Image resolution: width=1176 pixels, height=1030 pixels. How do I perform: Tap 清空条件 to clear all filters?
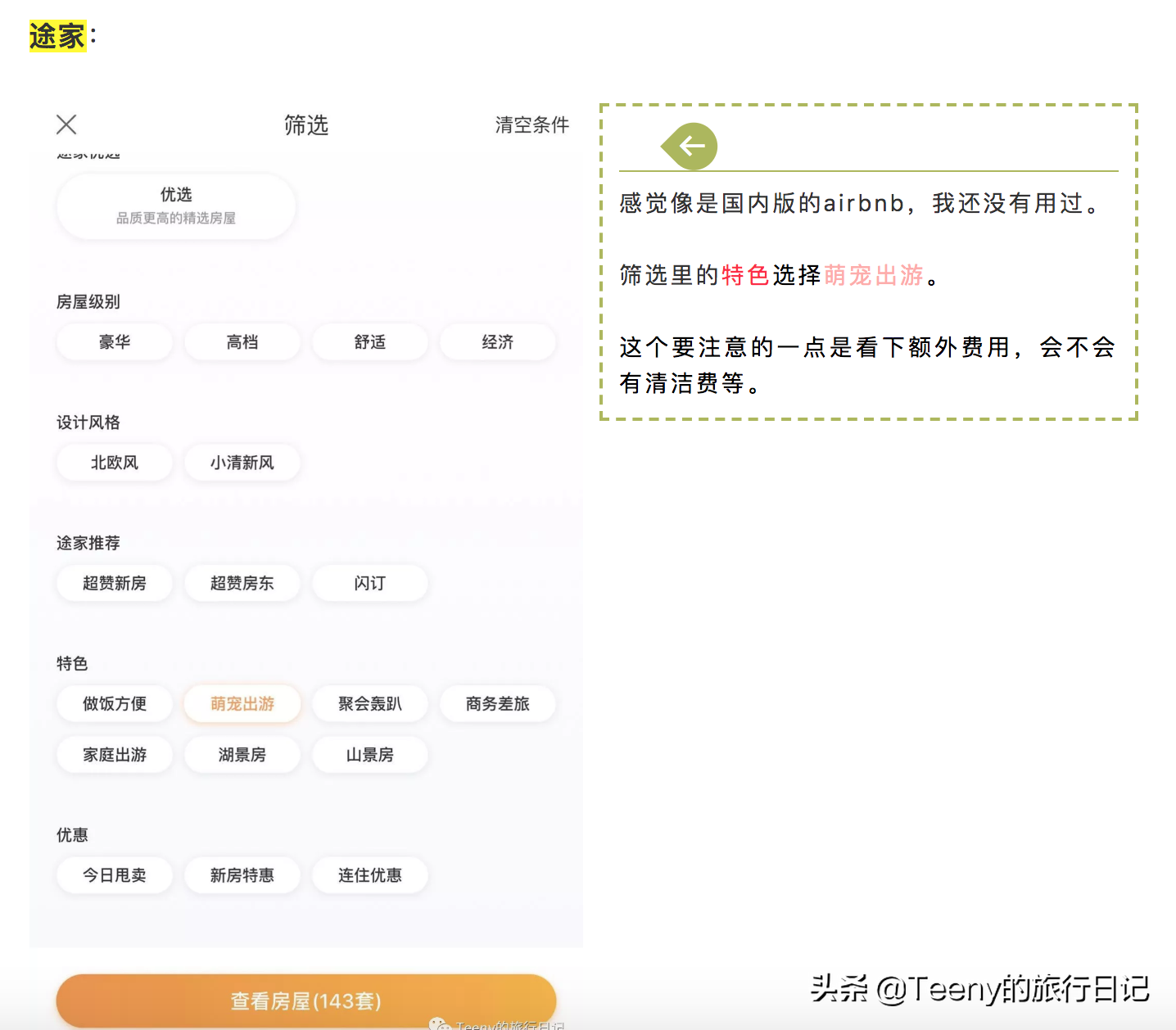(x=531, y=124)
